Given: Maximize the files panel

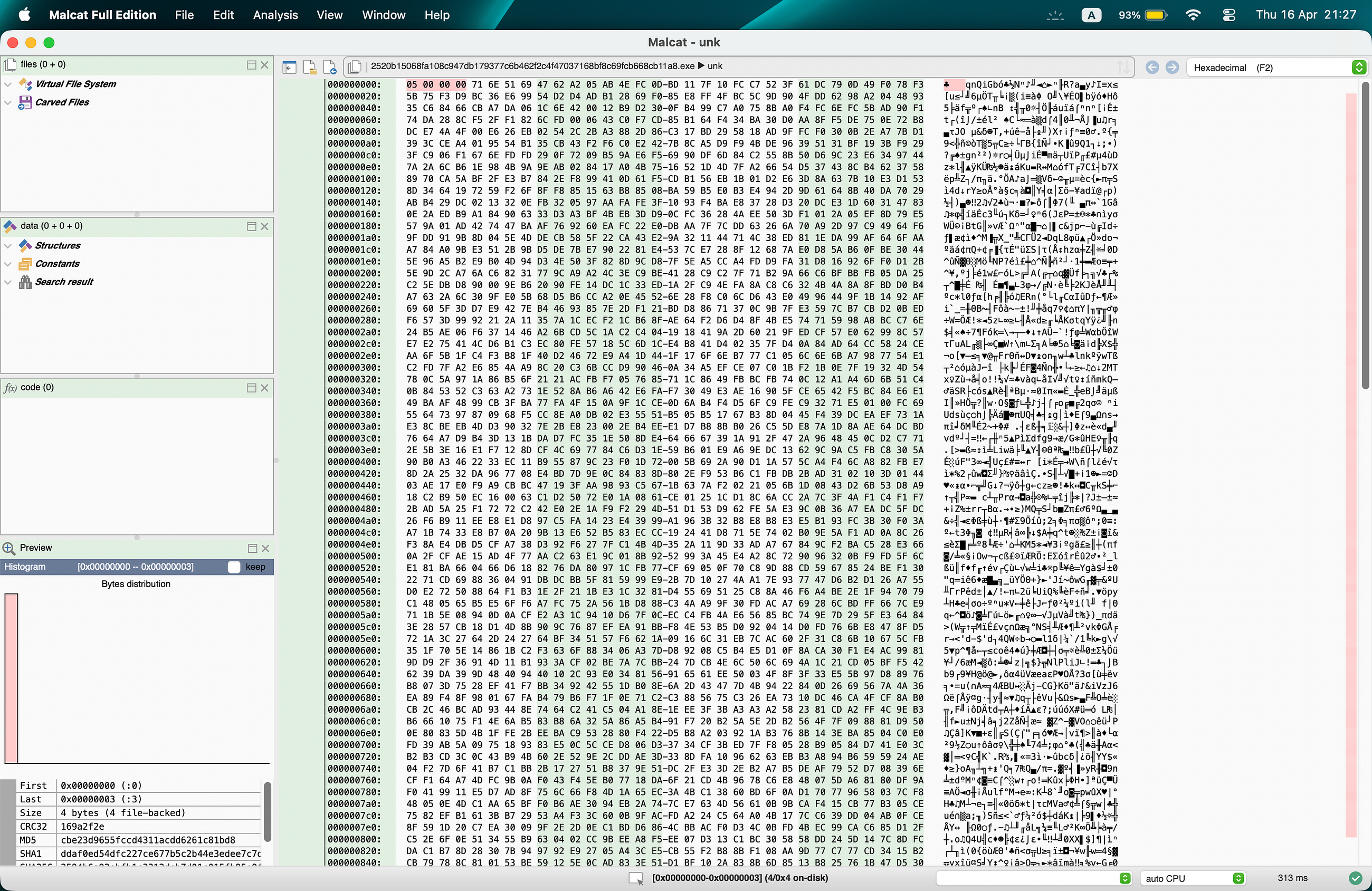Looking at the screenshot, I should pos(251,64).
